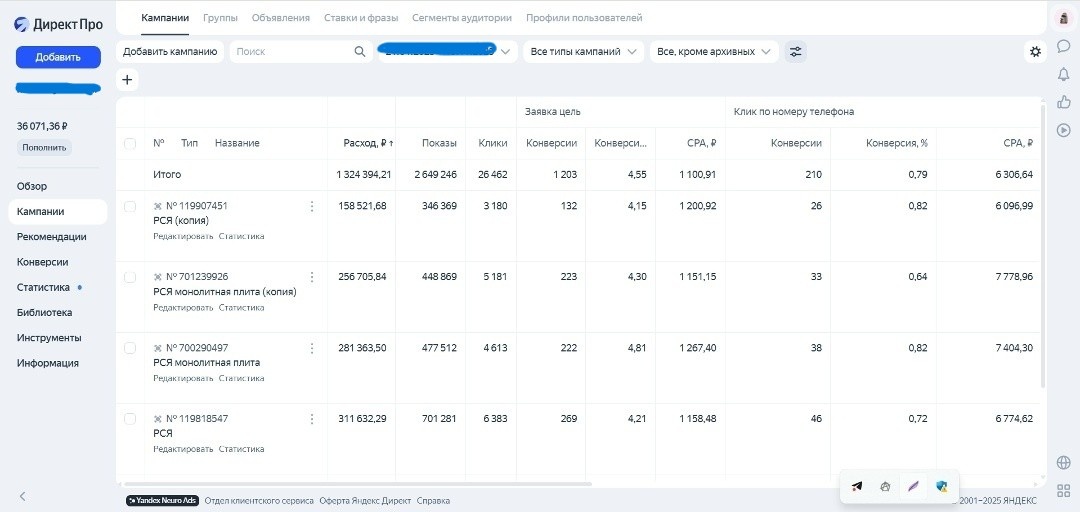Click Редактировать under campaign 700290497
This screenshot has width=1080, height=512.
coord(183,378)
